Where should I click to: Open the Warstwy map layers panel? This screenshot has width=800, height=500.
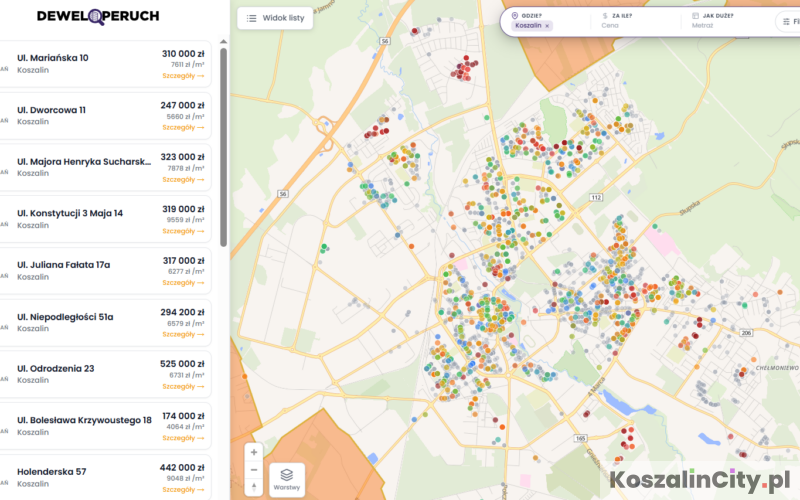pyautogui.click(x=287, y=479)
